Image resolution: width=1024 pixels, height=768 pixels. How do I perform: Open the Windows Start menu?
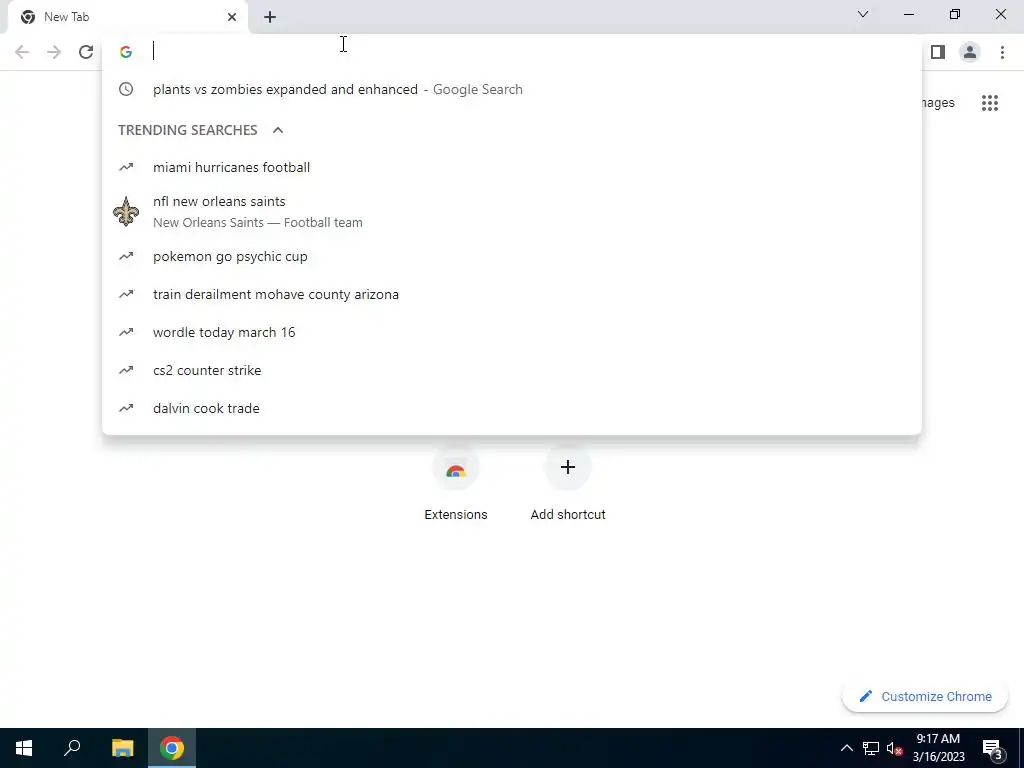tap(24, 748)
